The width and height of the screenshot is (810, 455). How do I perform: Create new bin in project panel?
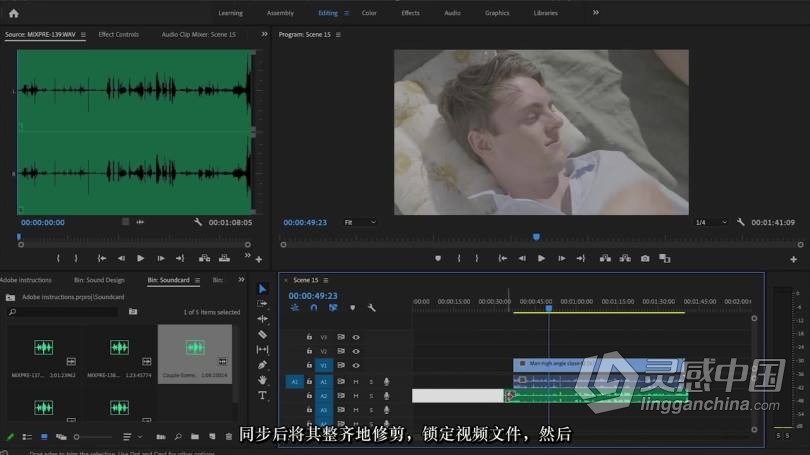coord(195,437)
